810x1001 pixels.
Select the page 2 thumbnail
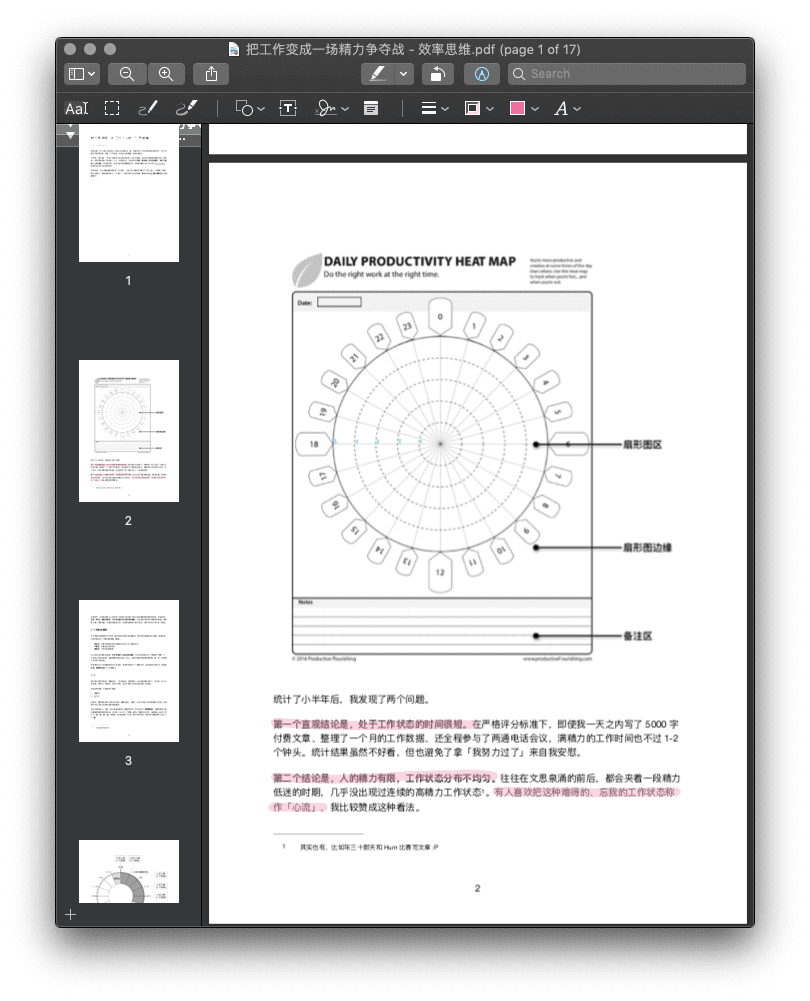tap(129, 431)
